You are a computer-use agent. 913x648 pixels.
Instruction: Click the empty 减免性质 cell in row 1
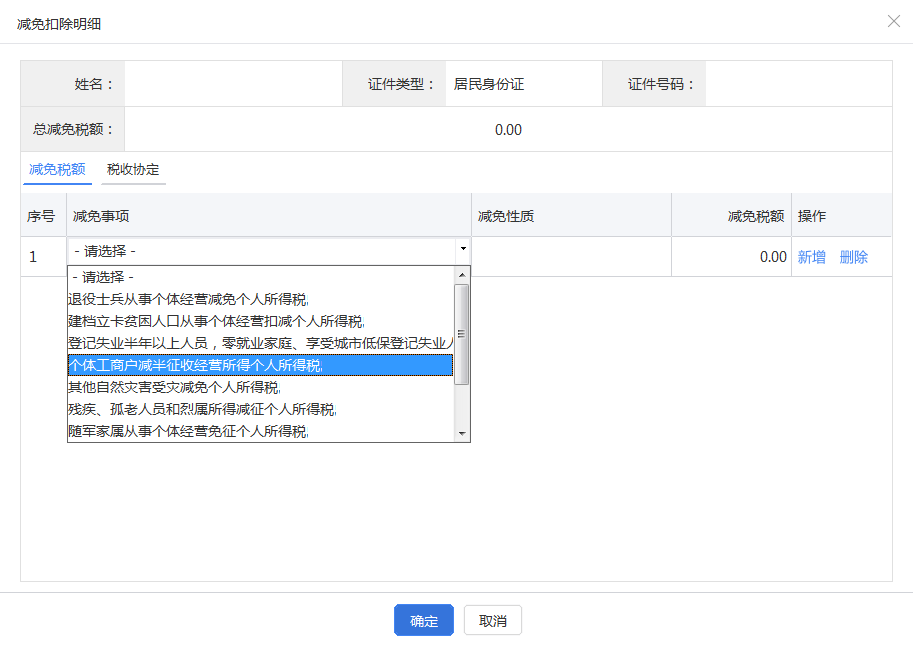[x=571, y=257]
